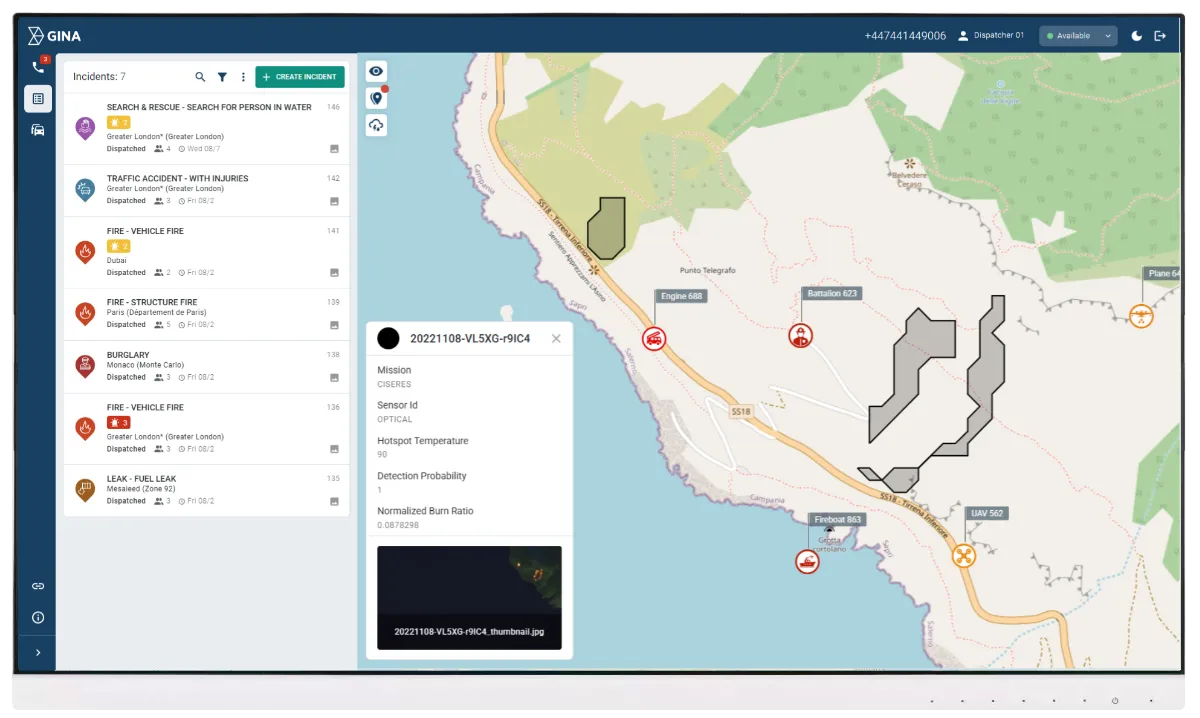
Task: Click the black color circle in popup header
Action: coord(388,339)
